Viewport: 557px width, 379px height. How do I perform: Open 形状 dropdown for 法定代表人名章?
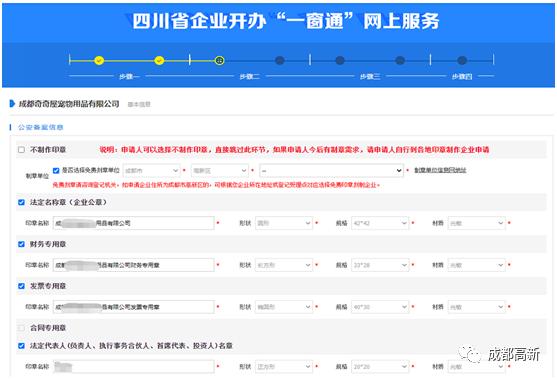pyautogui.click(x=284, y=367)
